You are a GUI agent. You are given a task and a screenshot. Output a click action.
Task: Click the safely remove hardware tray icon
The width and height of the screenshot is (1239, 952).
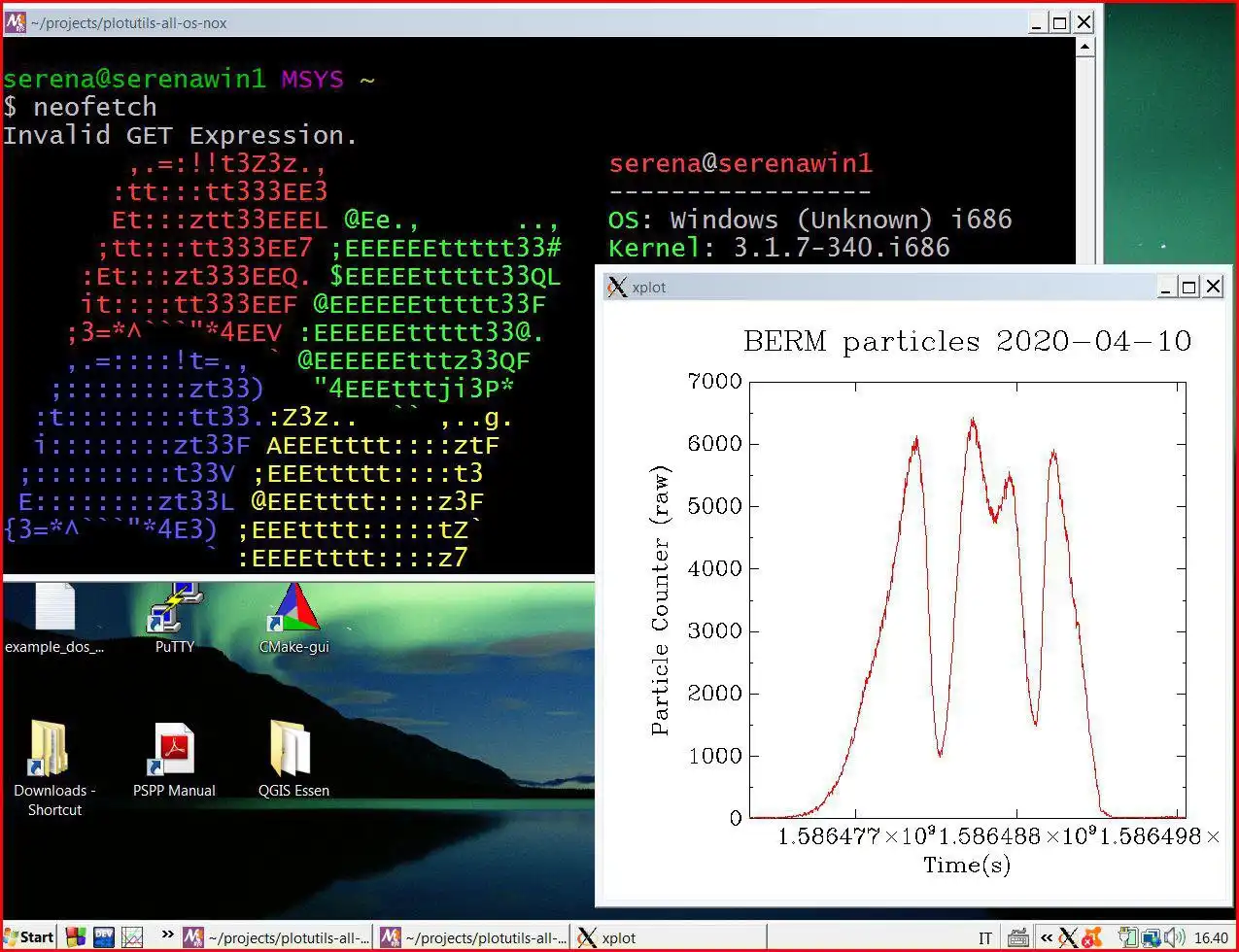[1127, 937]
